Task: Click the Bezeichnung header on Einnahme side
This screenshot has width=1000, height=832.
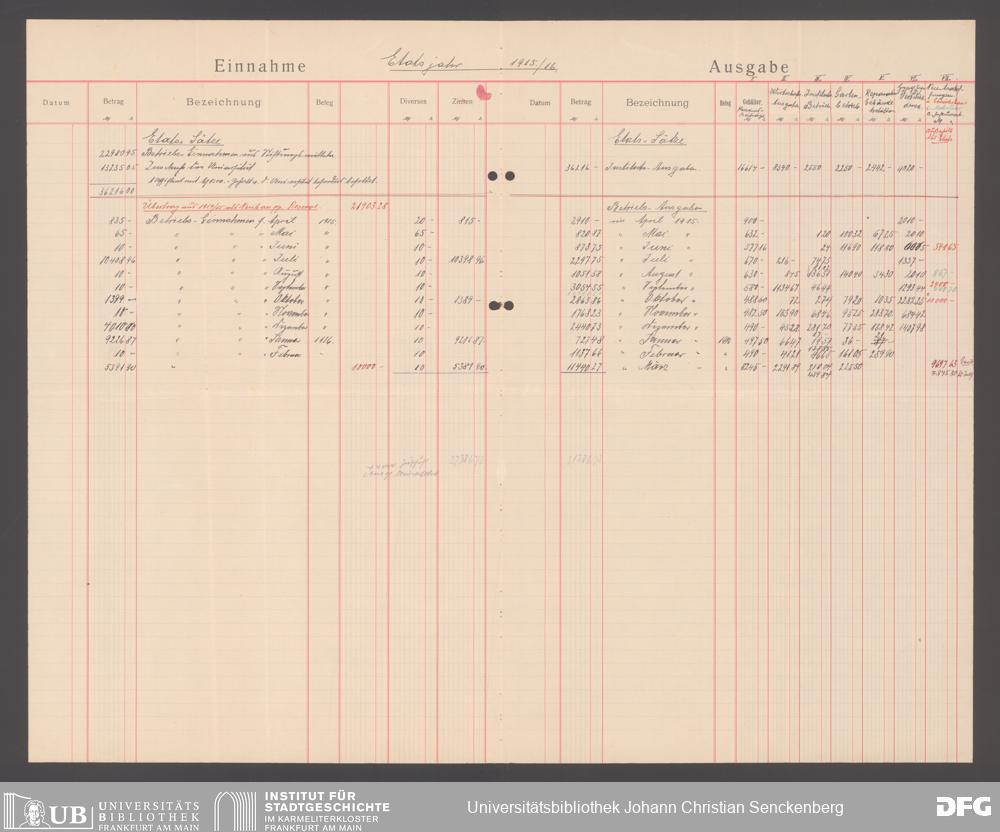Action: pyautogui.click(x=223, y=102)
